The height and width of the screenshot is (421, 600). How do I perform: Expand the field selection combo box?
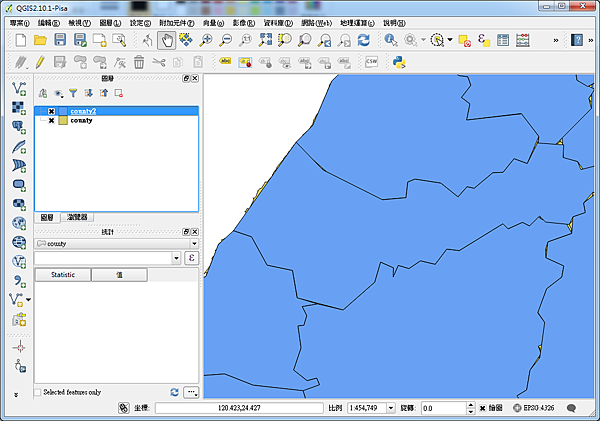click(x=176, y=257)
